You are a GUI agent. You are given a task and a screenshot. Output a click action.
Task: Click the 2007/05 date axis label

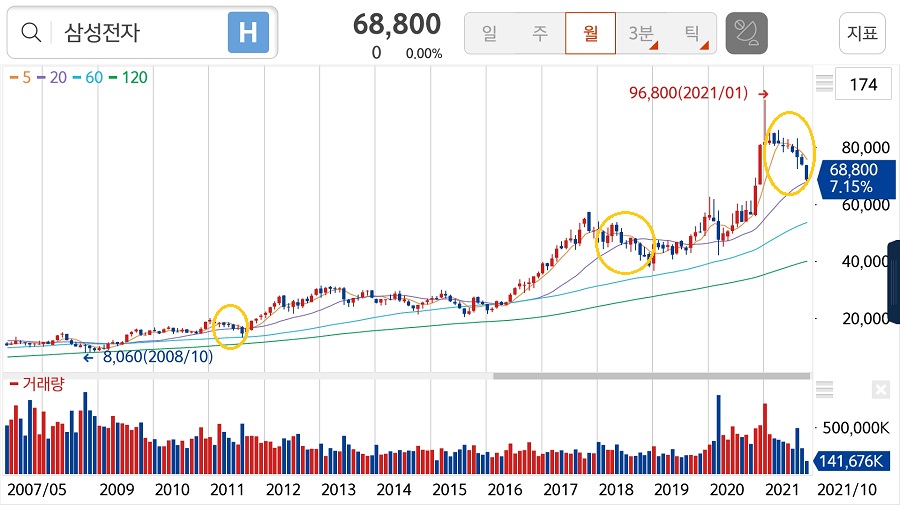[x=37, y=490]
